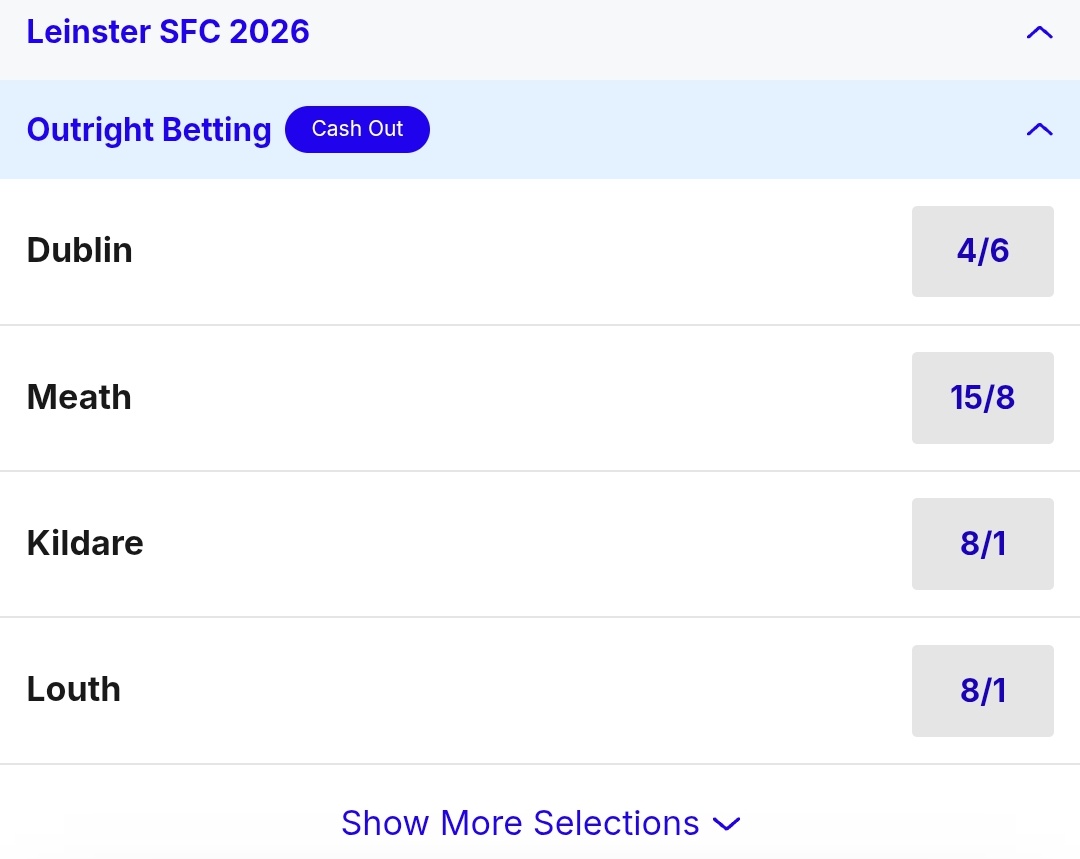Image resolution: width=1080 pixels, height=859 pixels.
Task: Toggle Kildare 8/1 odds selection
Action: (982, 544)
